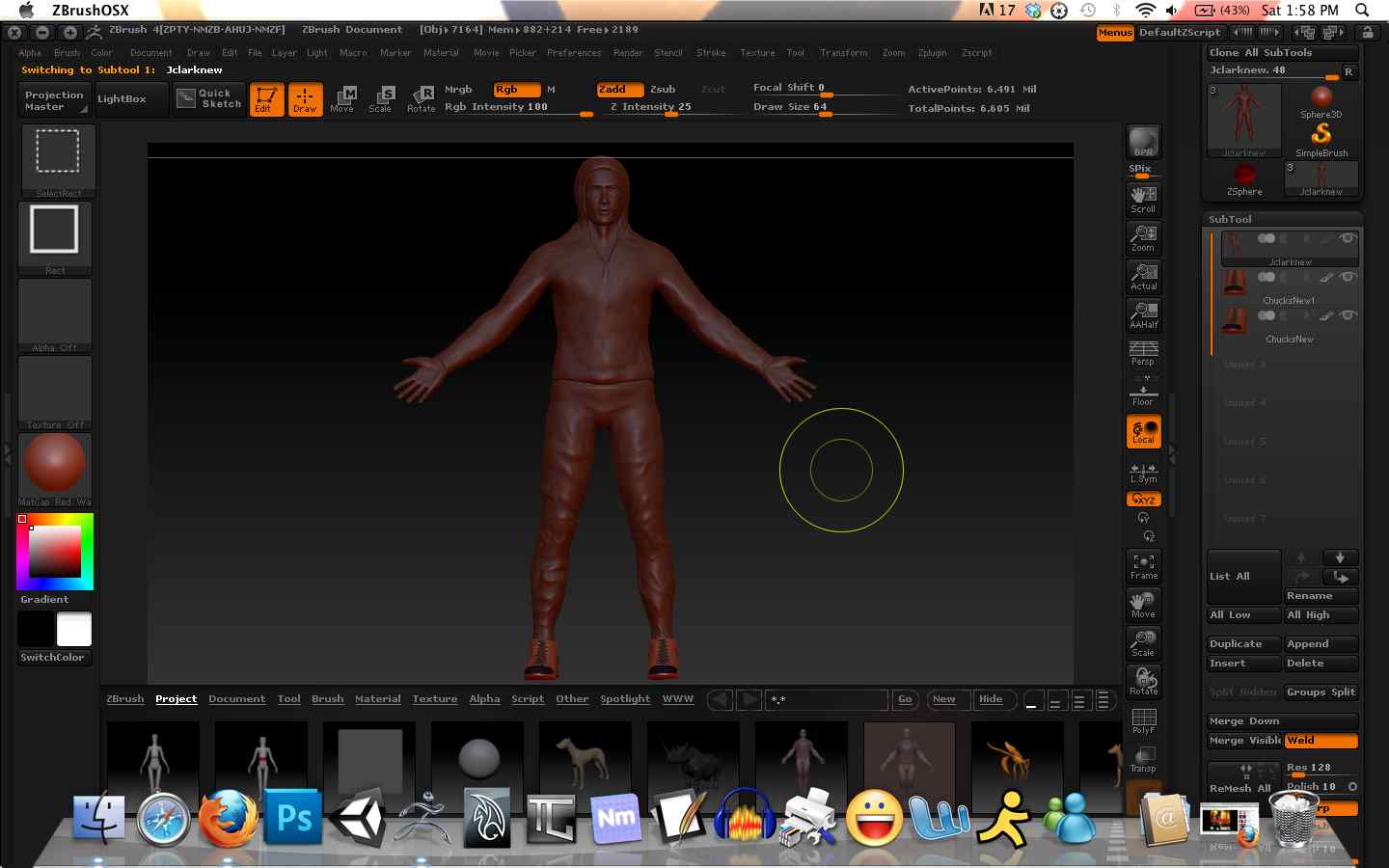This screenshot has width=1389, height=868.
Task: Switch to the Brush tab in LightBox
Action: click(327, 699)
